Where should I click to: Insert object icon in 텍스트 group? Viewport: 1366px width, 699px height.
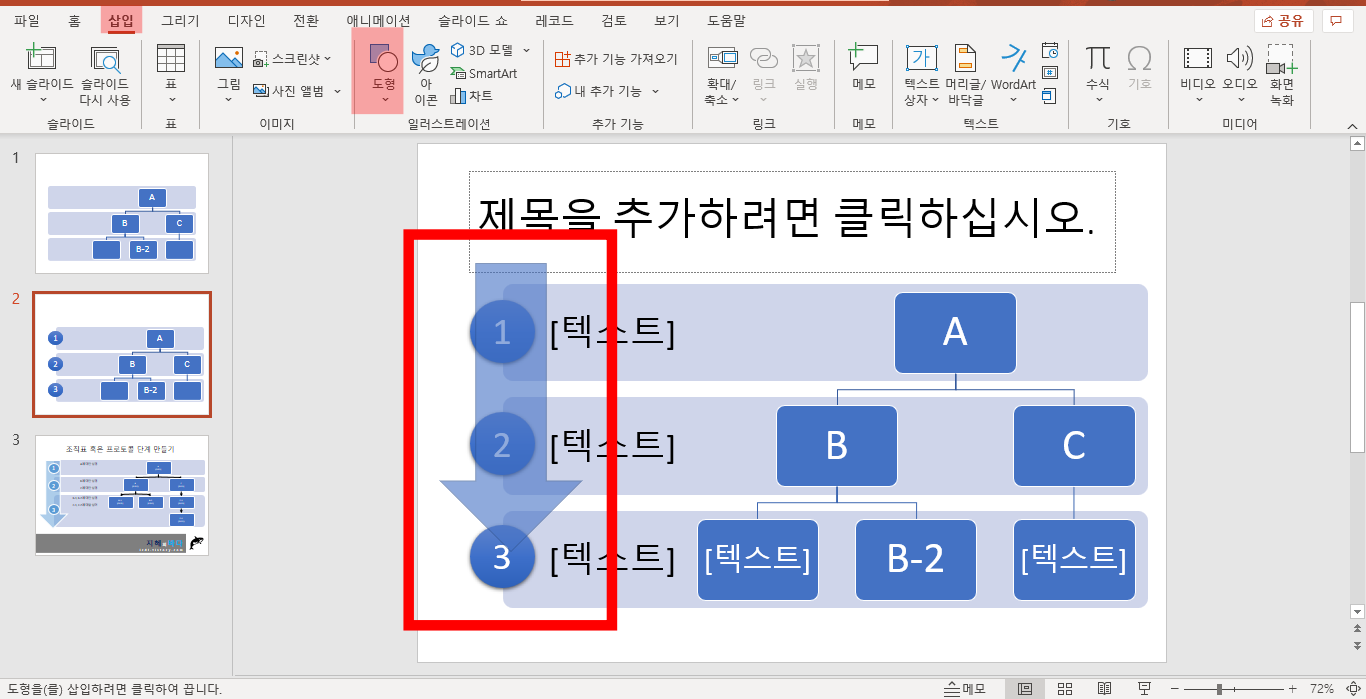(1050, 96)
